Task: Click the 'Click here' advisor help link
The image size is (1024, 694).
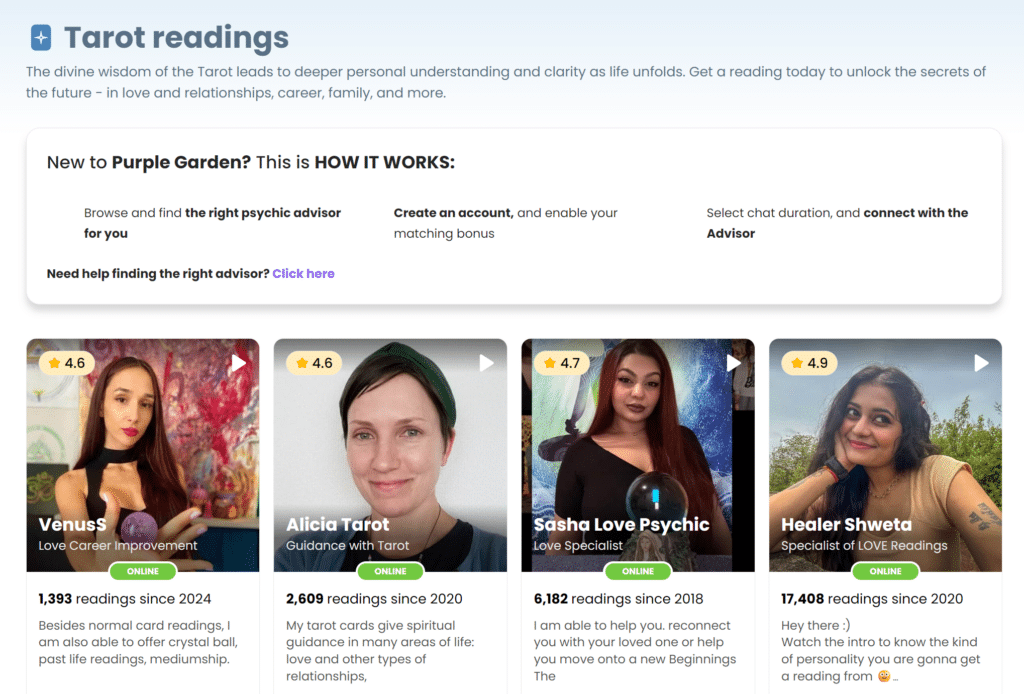Action: point(303,274)
